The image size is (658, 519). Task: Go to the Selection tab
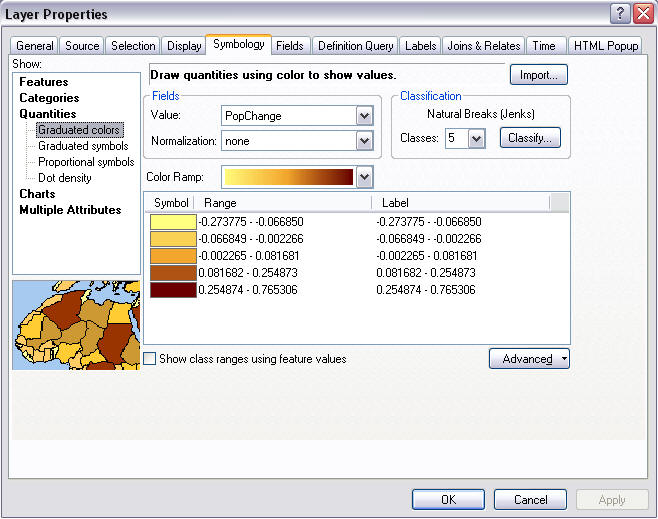(x=133, y=46)
